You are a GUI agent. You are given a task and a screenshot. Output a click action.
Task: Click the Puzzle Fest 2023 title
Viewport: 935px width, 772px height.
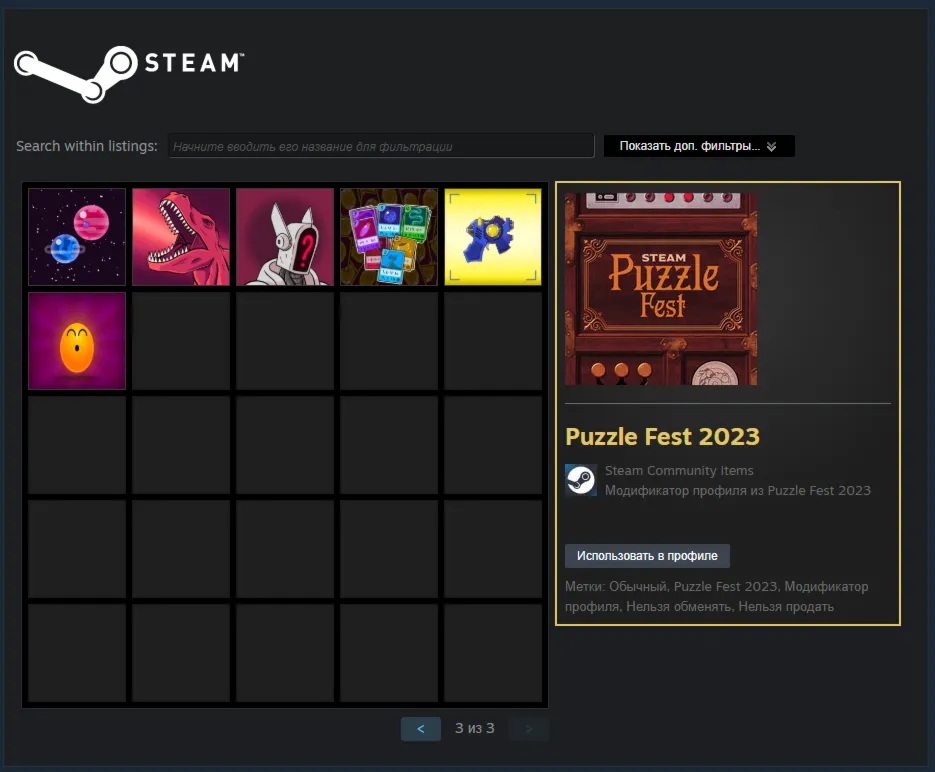pyautogui.click(x=662, y=436)
